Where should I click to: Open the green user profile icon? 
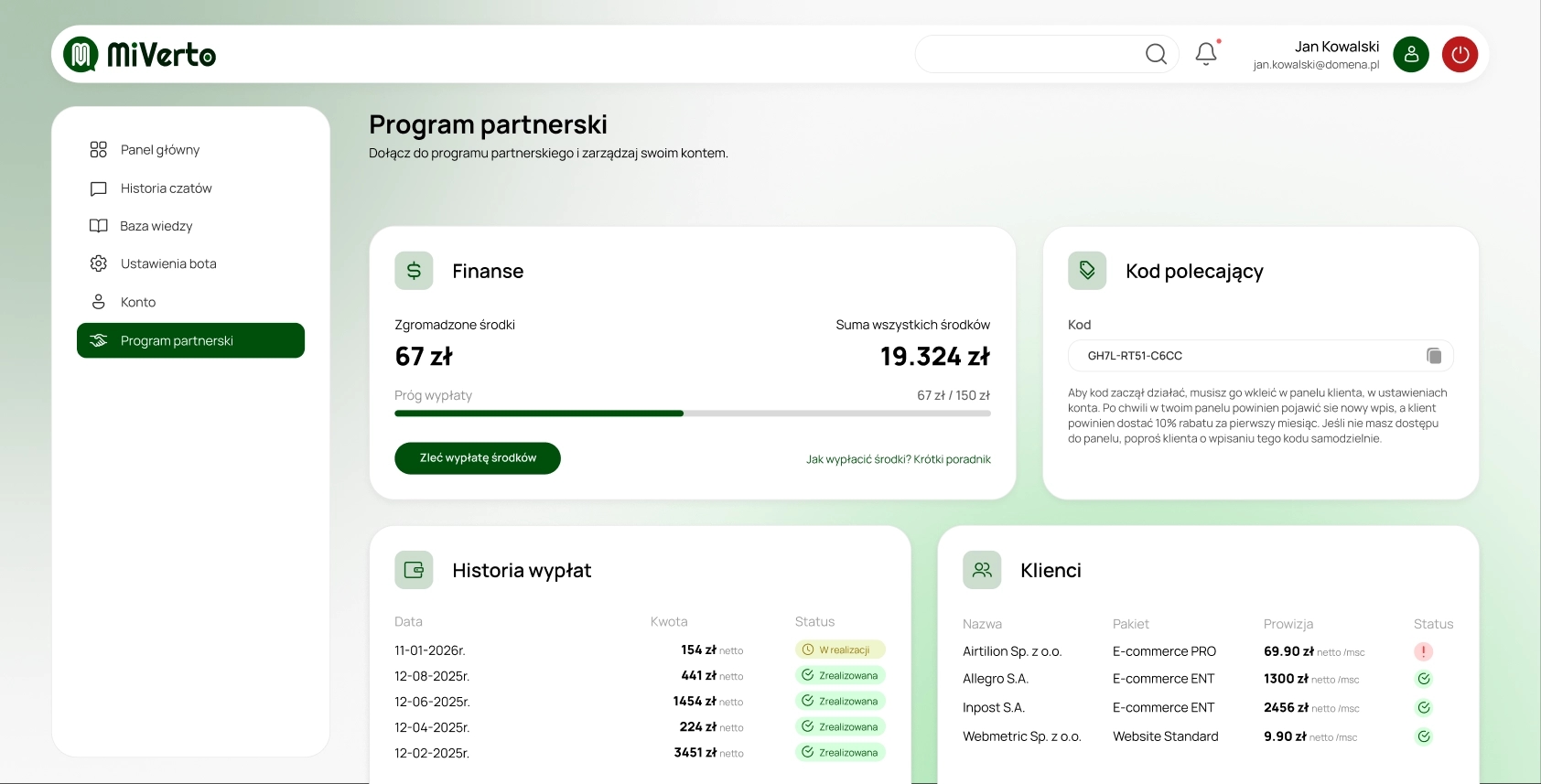1411,55
